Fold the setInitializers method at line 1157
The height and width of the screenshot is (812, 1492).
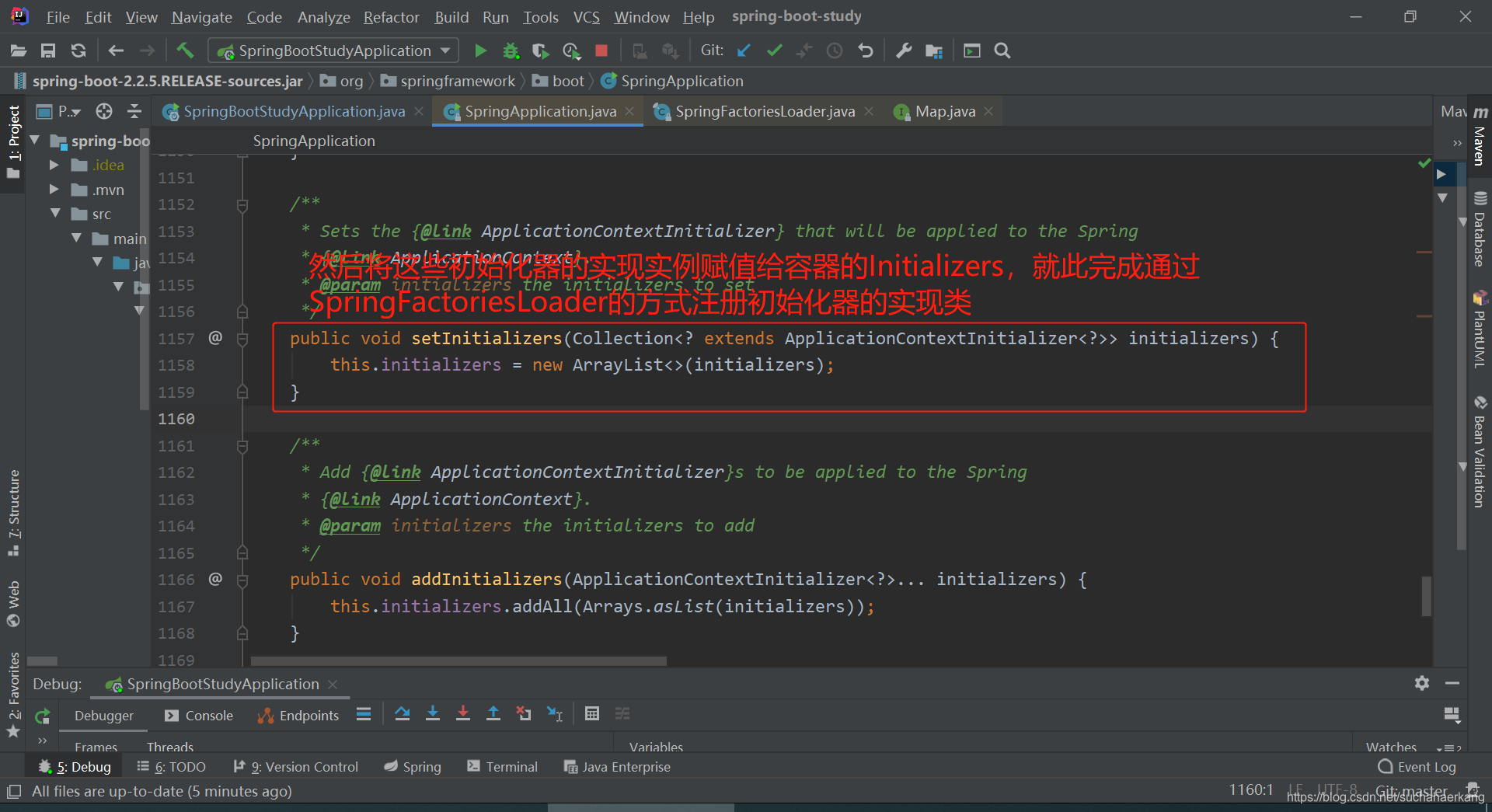click(x=242, y=339)
